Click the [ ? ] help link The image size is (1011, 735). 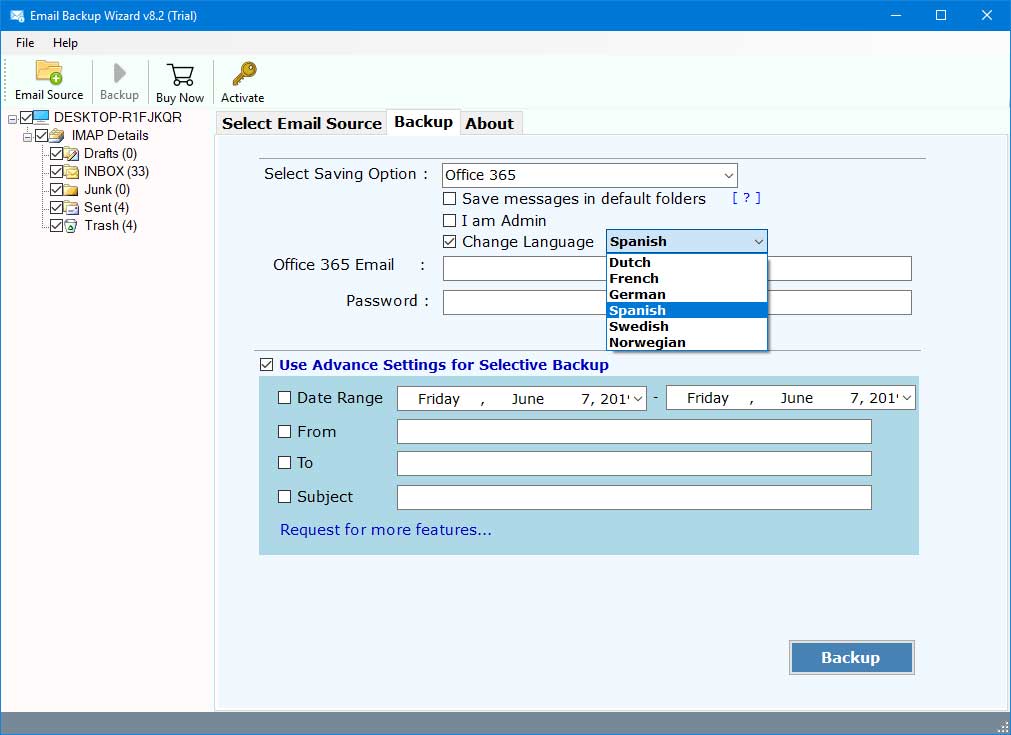(x=746, y=198)
